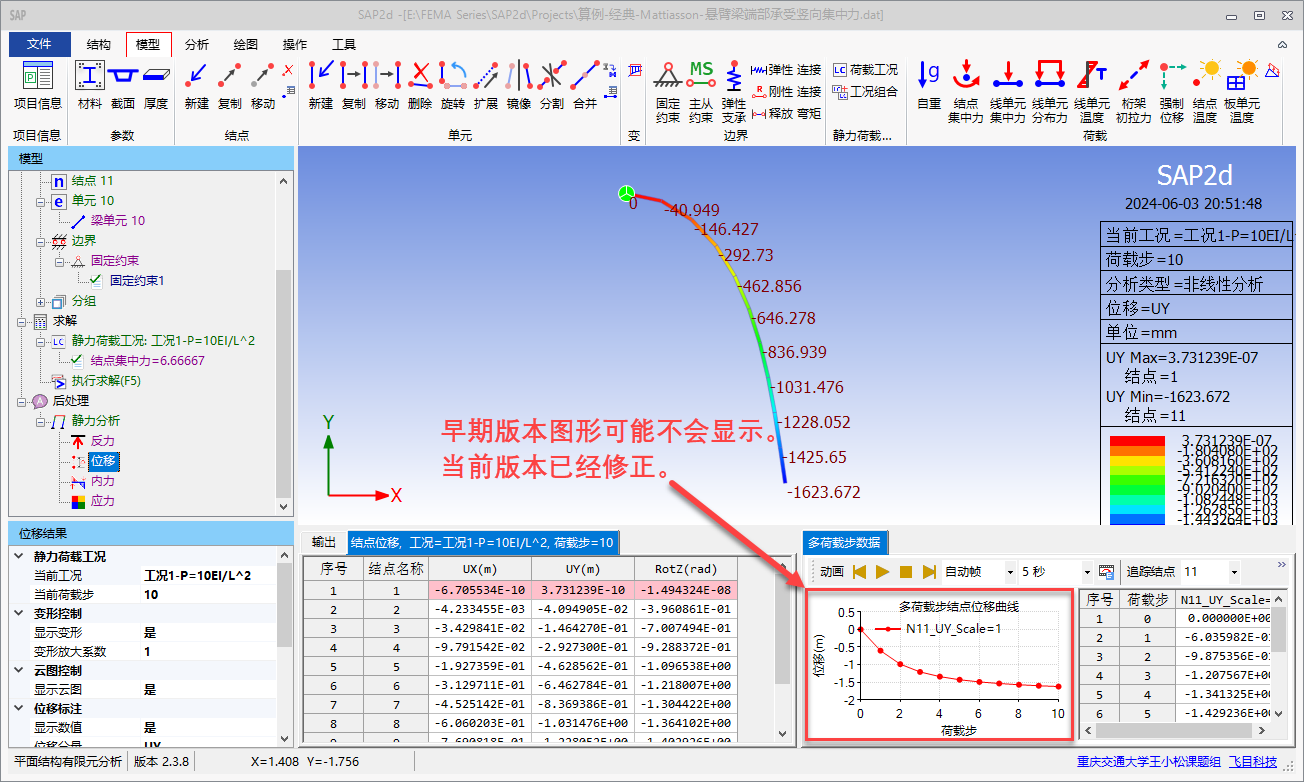Expand the 分组 tree node
The height and width of the screenshot is (782, 1304).
tap(41, 301)
